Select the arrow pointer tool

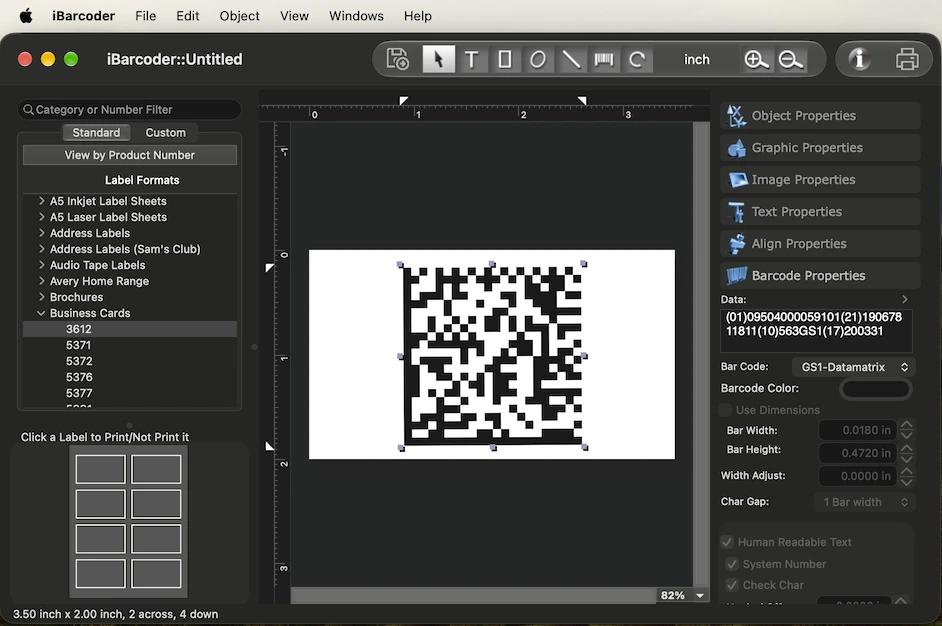click(439, 59)
